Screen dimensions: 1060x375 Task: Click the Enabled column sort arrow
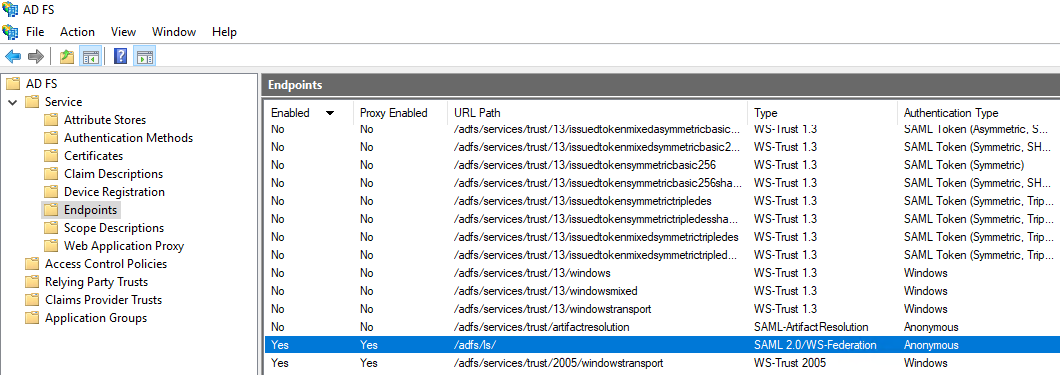click(330, 113)
